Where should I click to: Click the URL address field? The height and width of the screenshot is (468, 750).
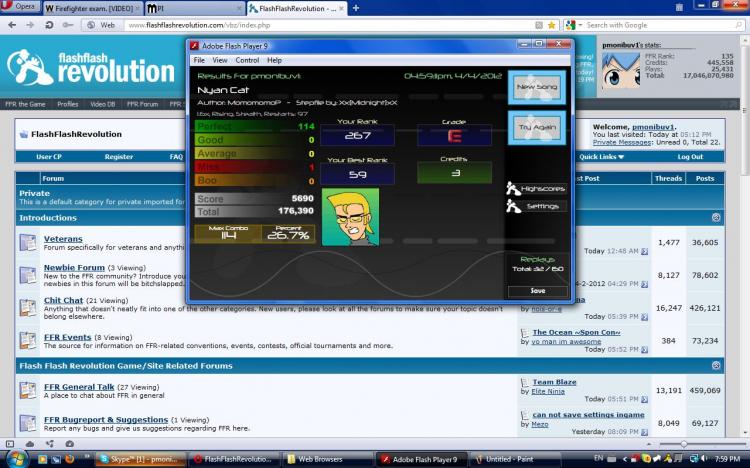(x=330, y=25)
